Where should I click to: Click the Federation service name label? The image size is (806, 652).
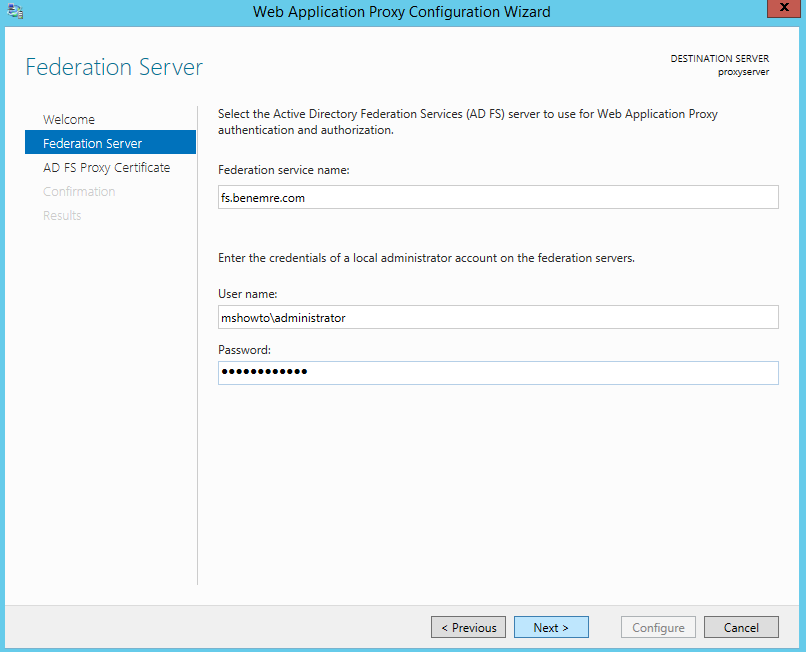coord(284,170)
